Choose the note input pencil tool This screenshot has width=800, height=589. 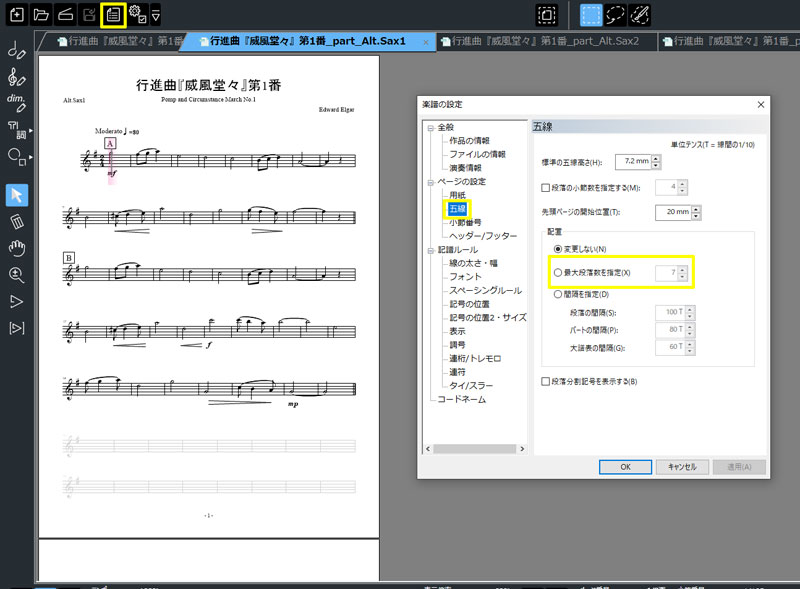point(16,50)
